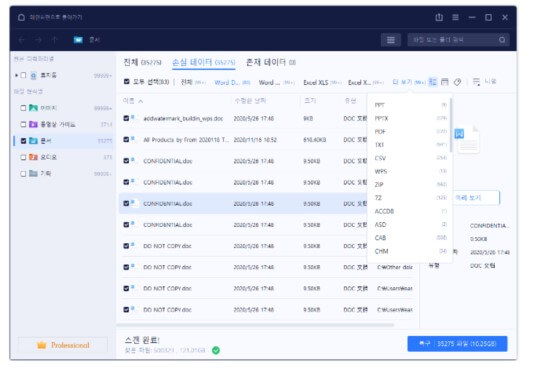
Task: Open the list options button beside search
Action: click(x=391, y=40)
